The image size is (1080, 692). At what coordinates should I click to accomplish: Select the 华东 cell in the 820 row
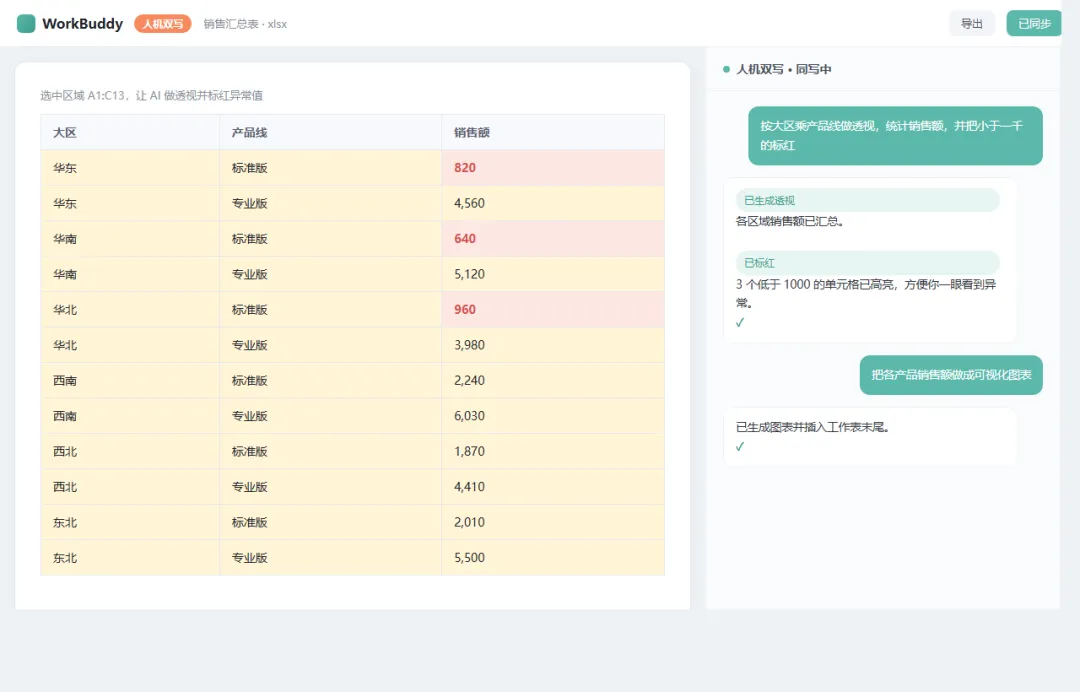pos(130,167)
